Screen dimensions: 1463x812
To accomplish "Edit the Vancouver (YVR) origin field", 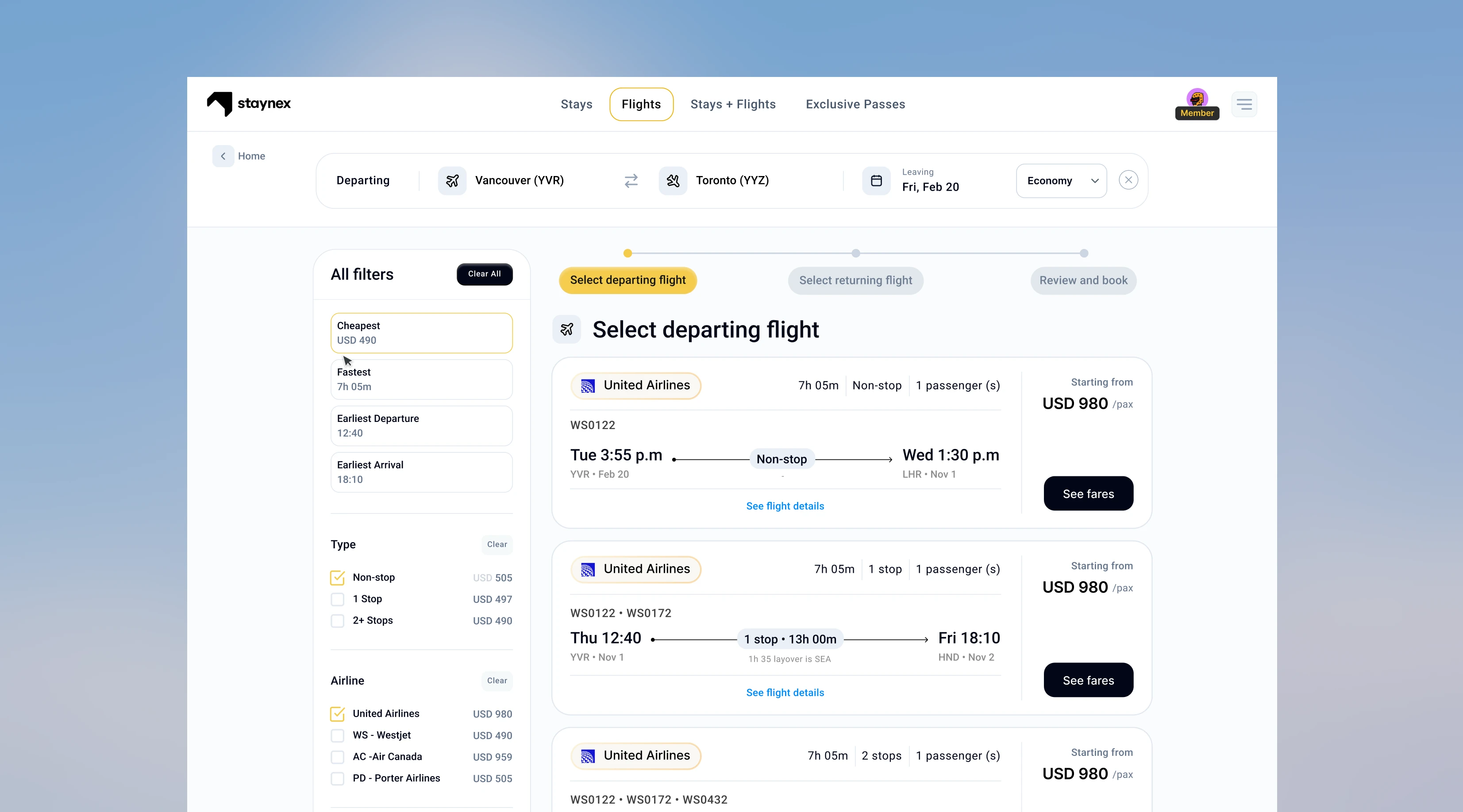I will (519, 180).
